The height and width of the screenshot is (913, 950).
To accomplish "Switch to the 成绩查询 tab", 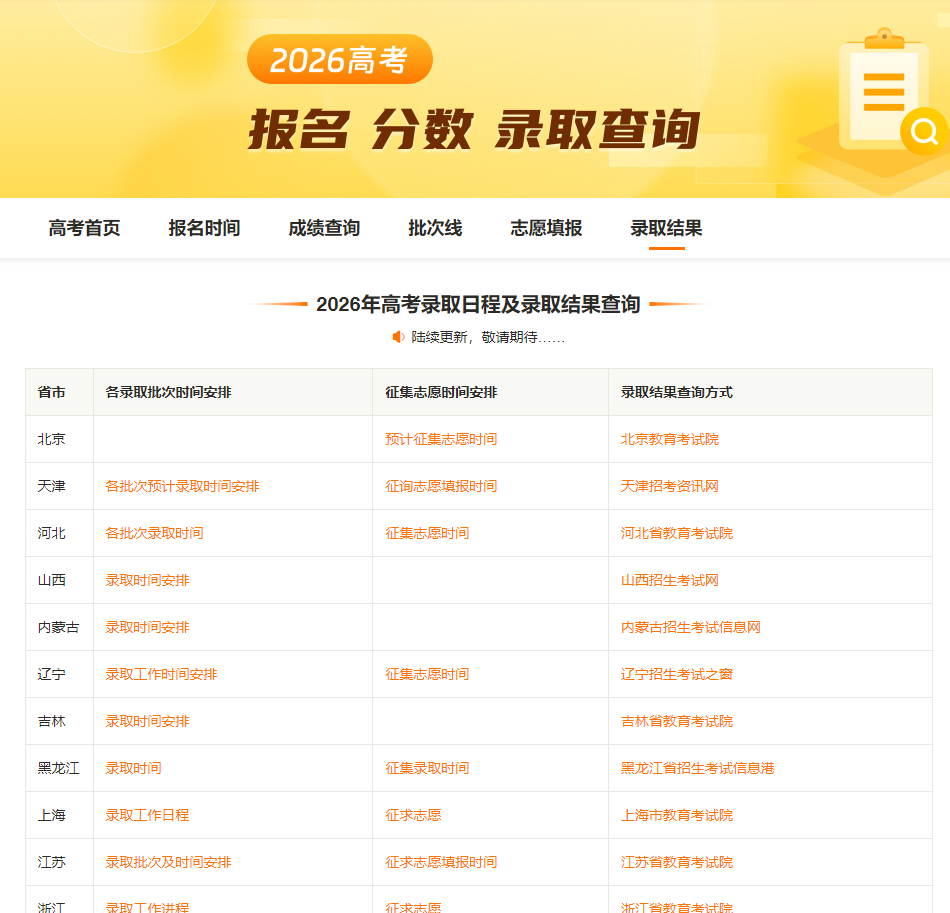I will point(324,228).
